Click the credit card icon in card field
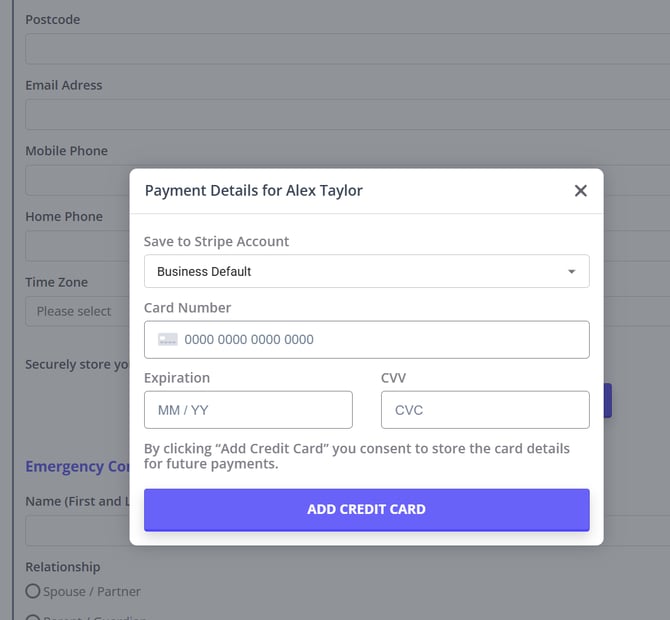 [168, 340]
